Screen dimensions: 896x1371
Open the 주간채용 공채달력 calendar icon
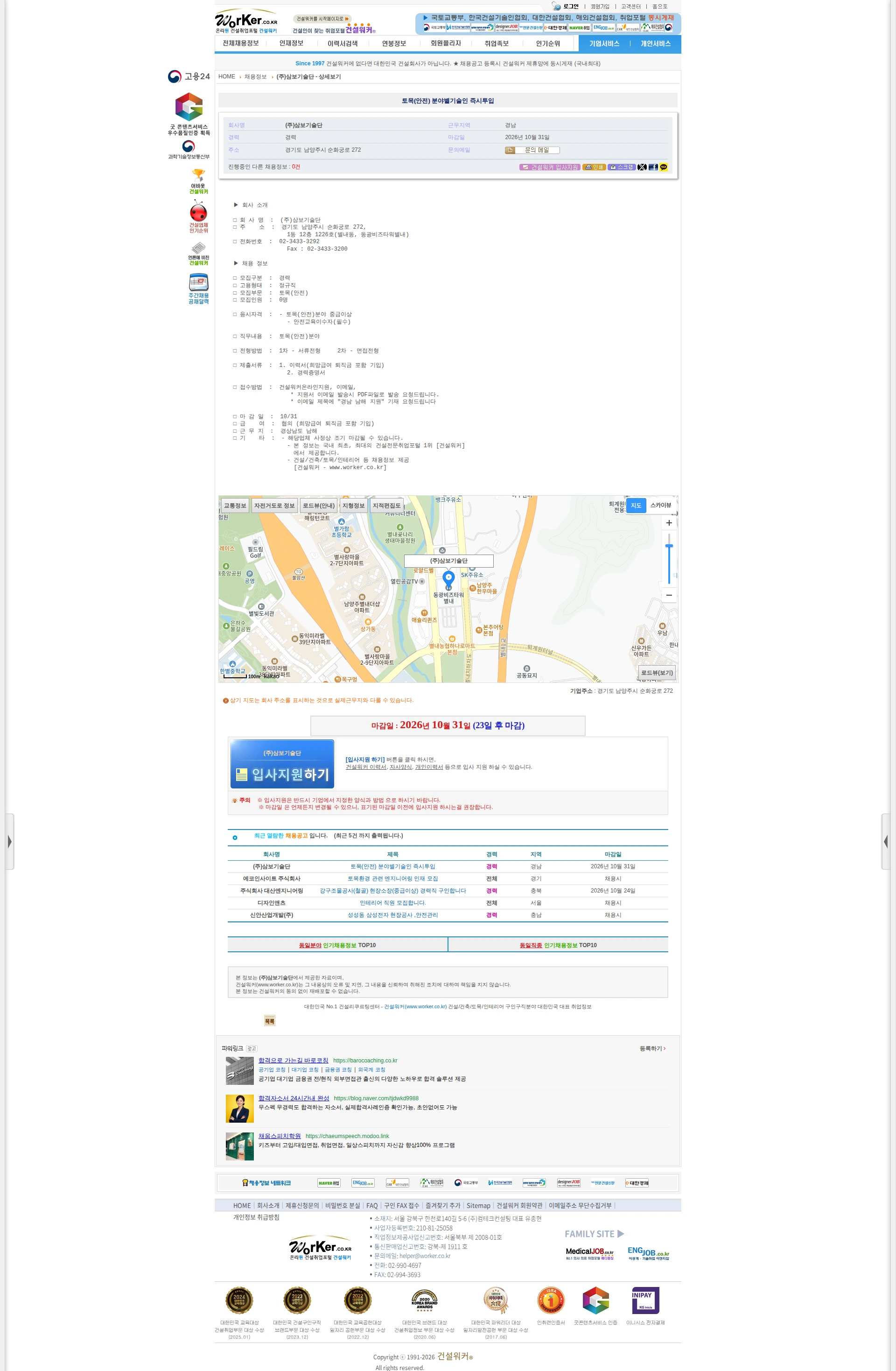[198, 288]
